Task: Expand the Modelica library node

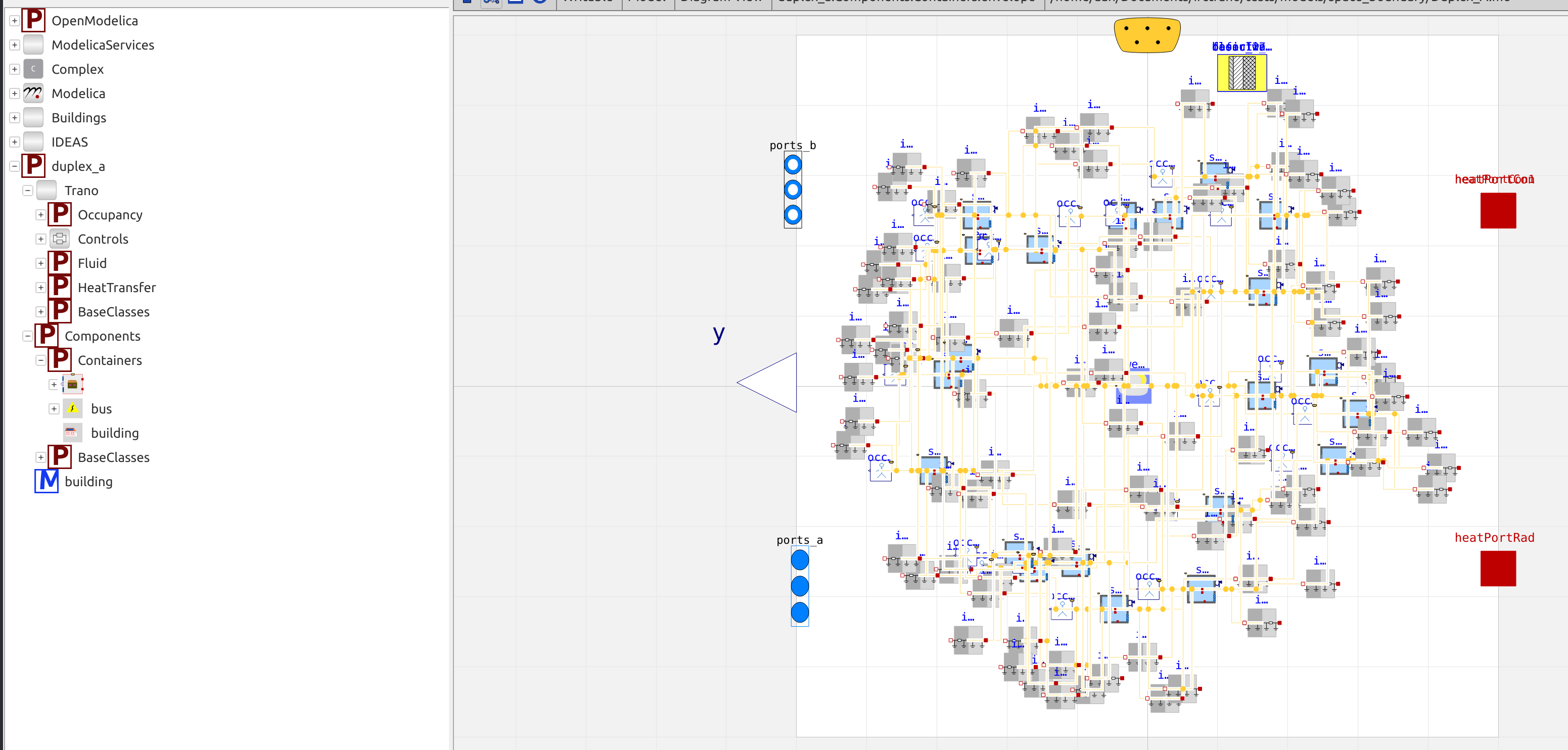Action: [x=15, y=94]
